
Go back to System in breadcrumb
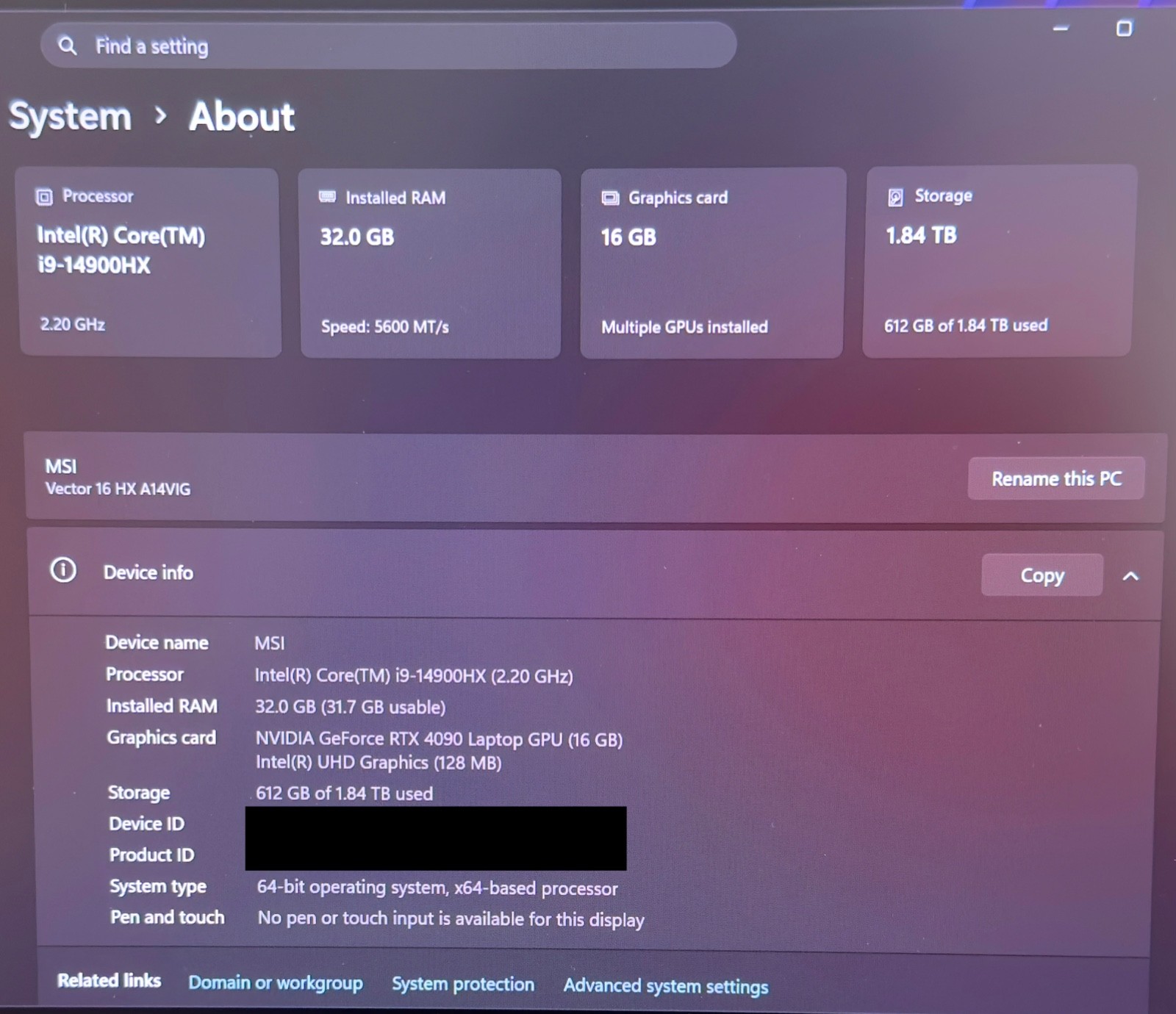70,117
